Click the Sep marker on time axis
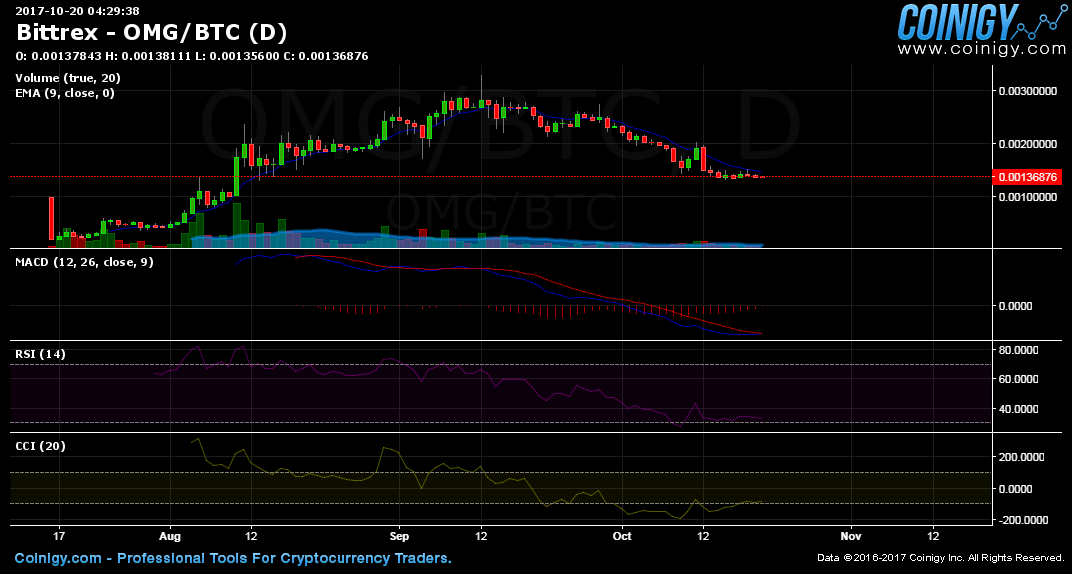Viewport: 1072px width, 574px height. click(399, 536)
